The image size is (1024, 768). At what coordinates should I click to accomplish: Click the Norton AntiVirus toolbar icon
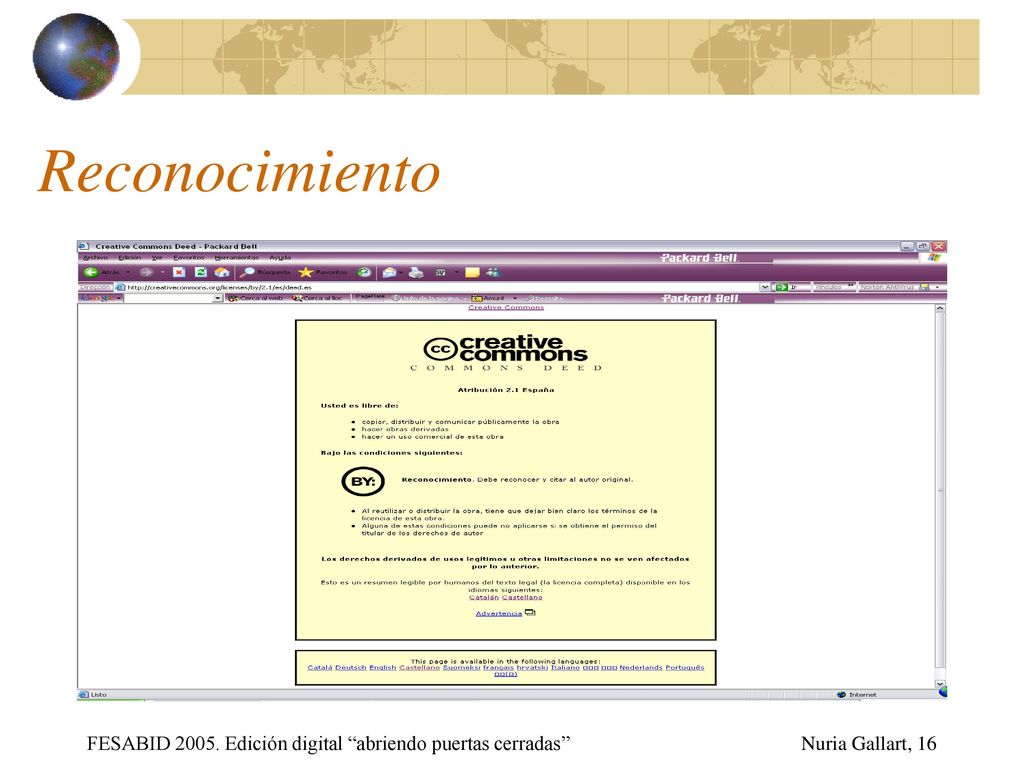[x=923, y=287]
